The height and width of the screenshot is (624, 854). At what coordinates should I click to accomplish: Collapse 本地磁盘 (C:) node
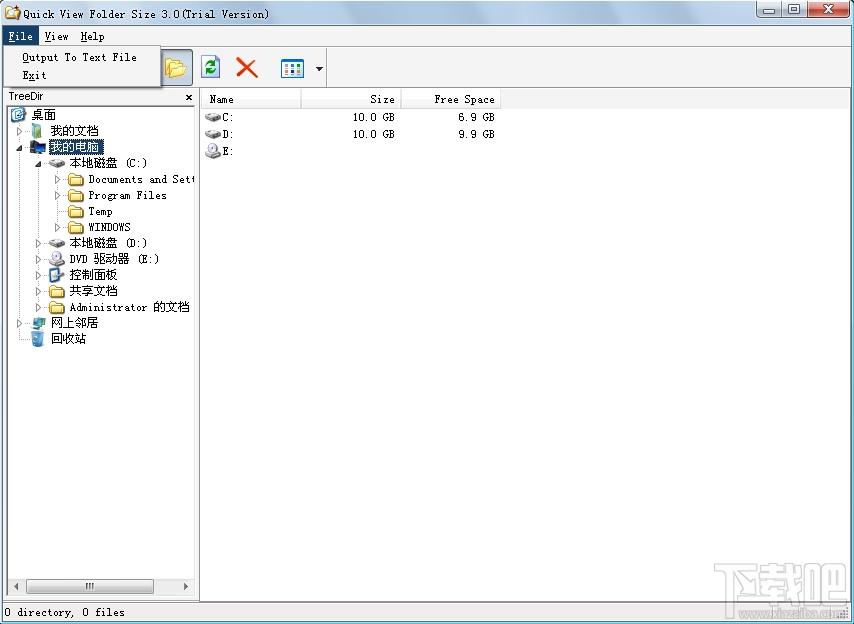click(38, 163)
